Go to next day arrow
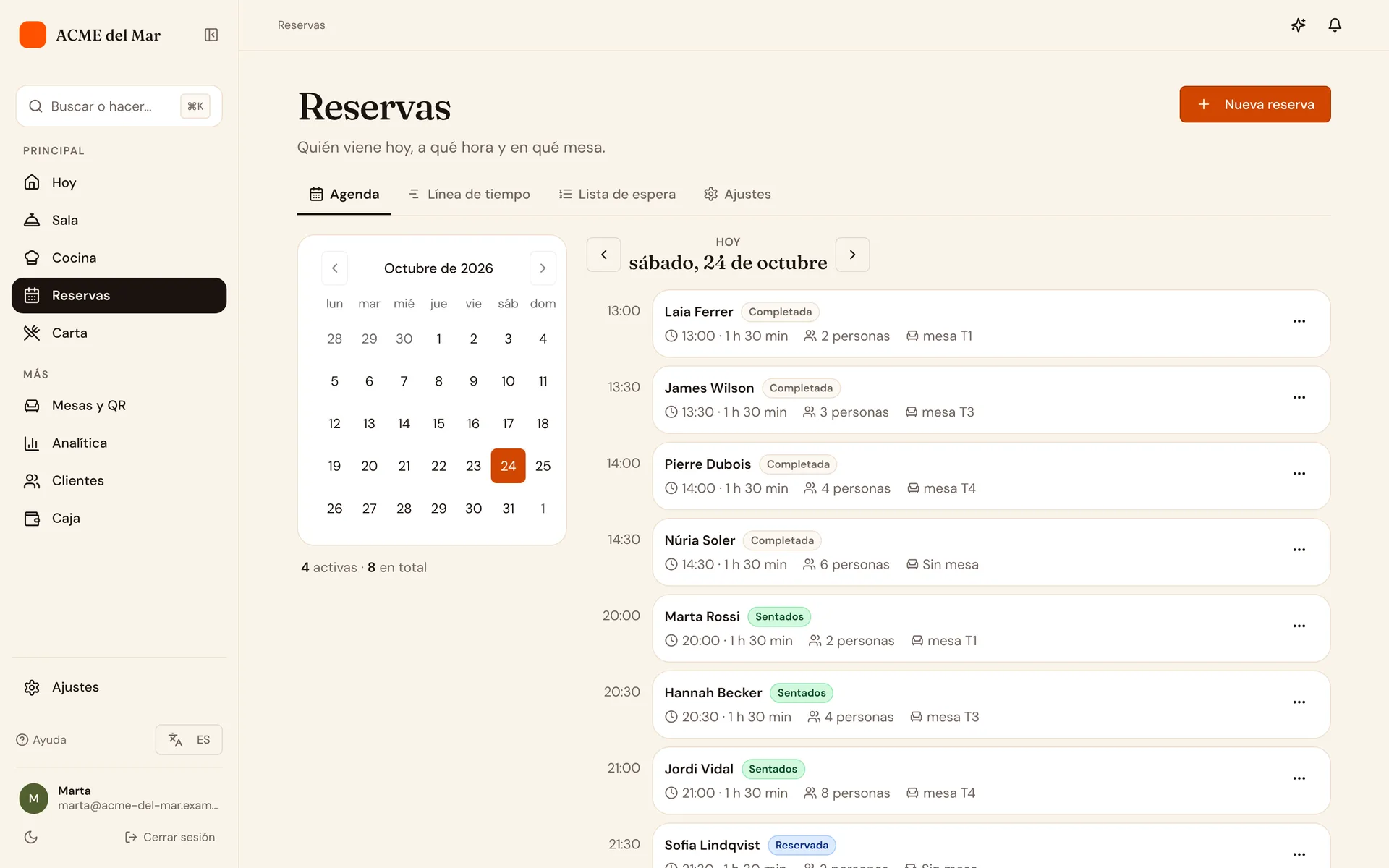 [852, 255]
